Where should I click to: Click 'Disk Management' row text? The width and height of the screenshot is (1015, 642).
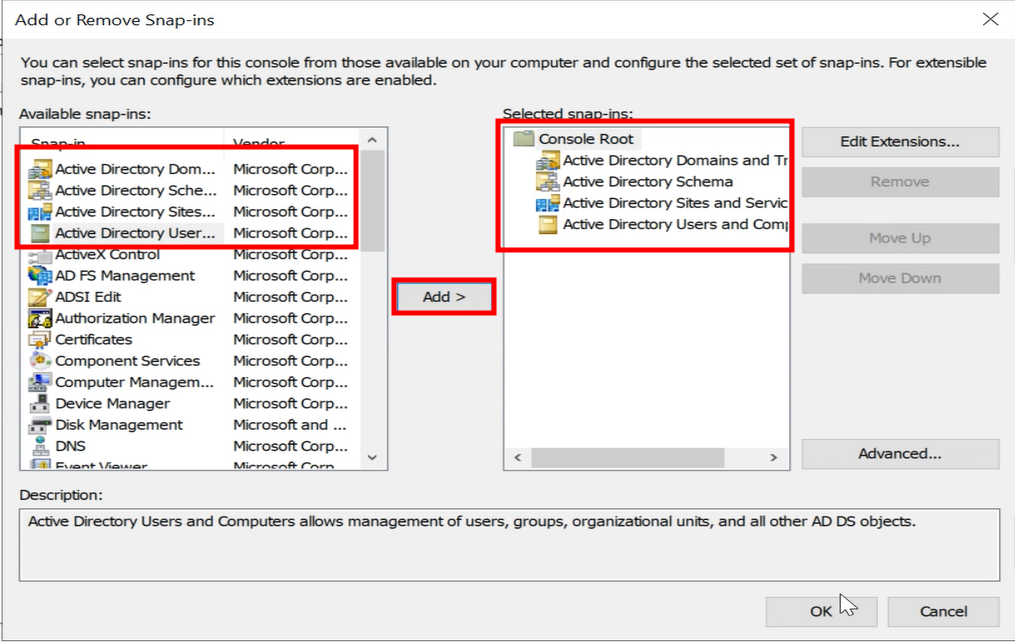119,425
